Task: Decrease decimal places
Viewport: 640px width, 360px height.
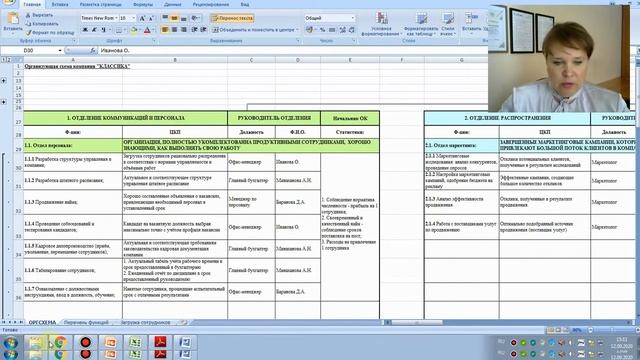Action: coord(351,30)
